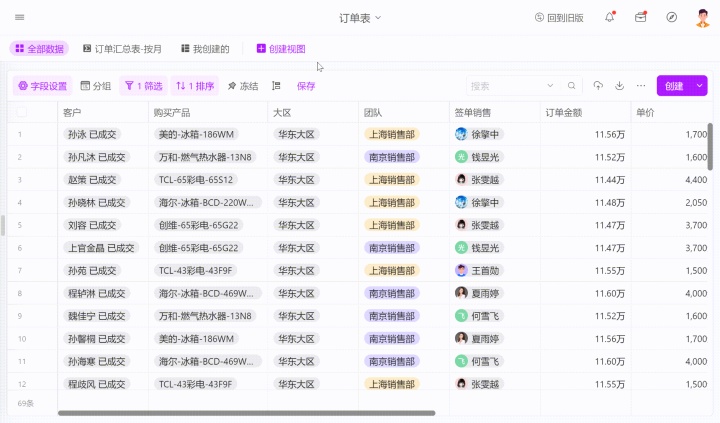Click the row height icon next to 冻结
The width and height of the screenshot is (720, 423).
(277, 86)
